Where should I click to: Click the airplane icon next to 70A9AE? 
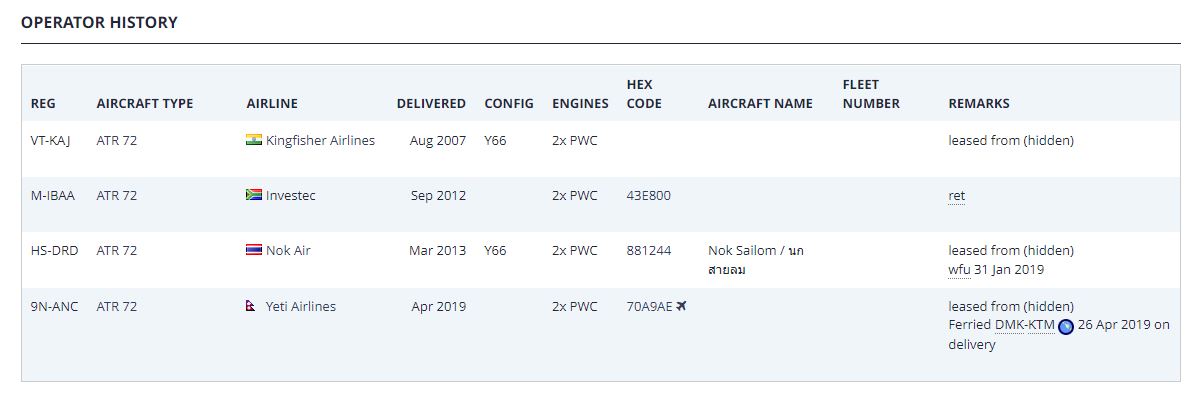click(682, 306)
